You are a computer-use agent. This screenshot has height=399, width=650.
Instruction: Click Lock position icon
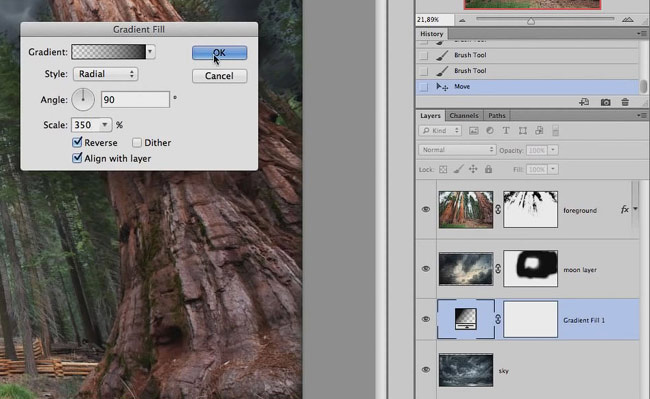(x=473, y=169)
